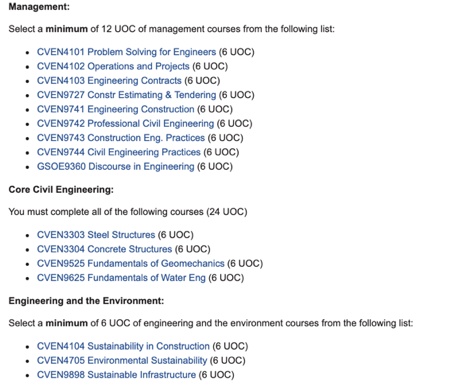
Task: Open CVEN4102 Operations and Projects link
Action: (x=113, y=66)
